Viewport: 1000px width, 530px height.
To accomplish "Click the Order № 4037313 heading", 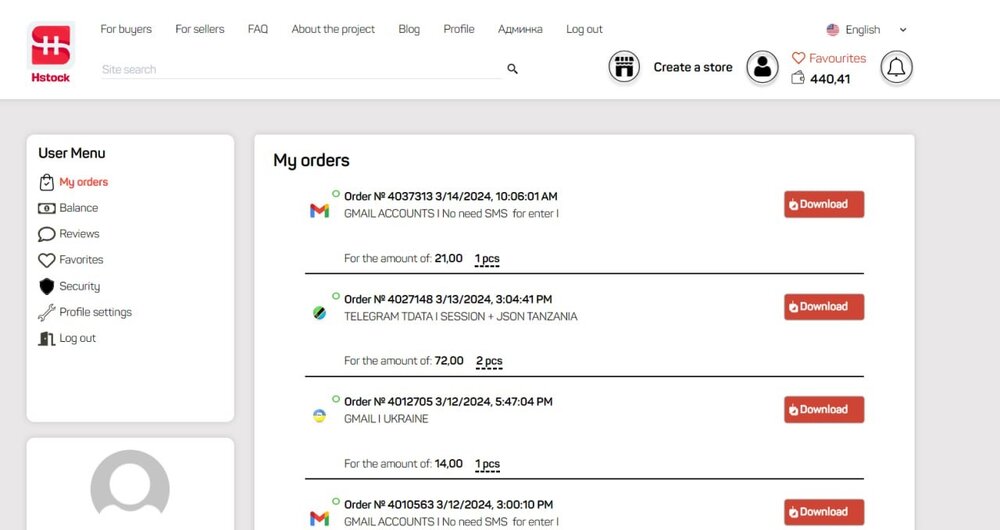I will (450, 196).
